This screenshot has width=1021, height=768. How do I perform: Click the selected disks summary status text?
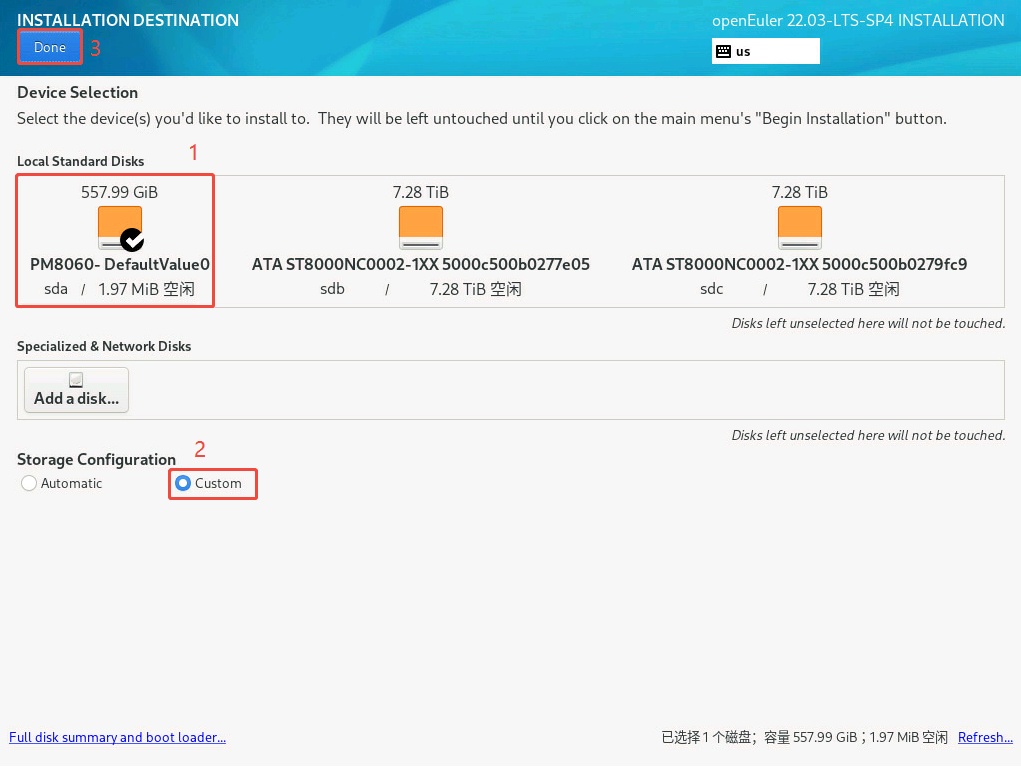pyautogui.click(x=805, y=737)
